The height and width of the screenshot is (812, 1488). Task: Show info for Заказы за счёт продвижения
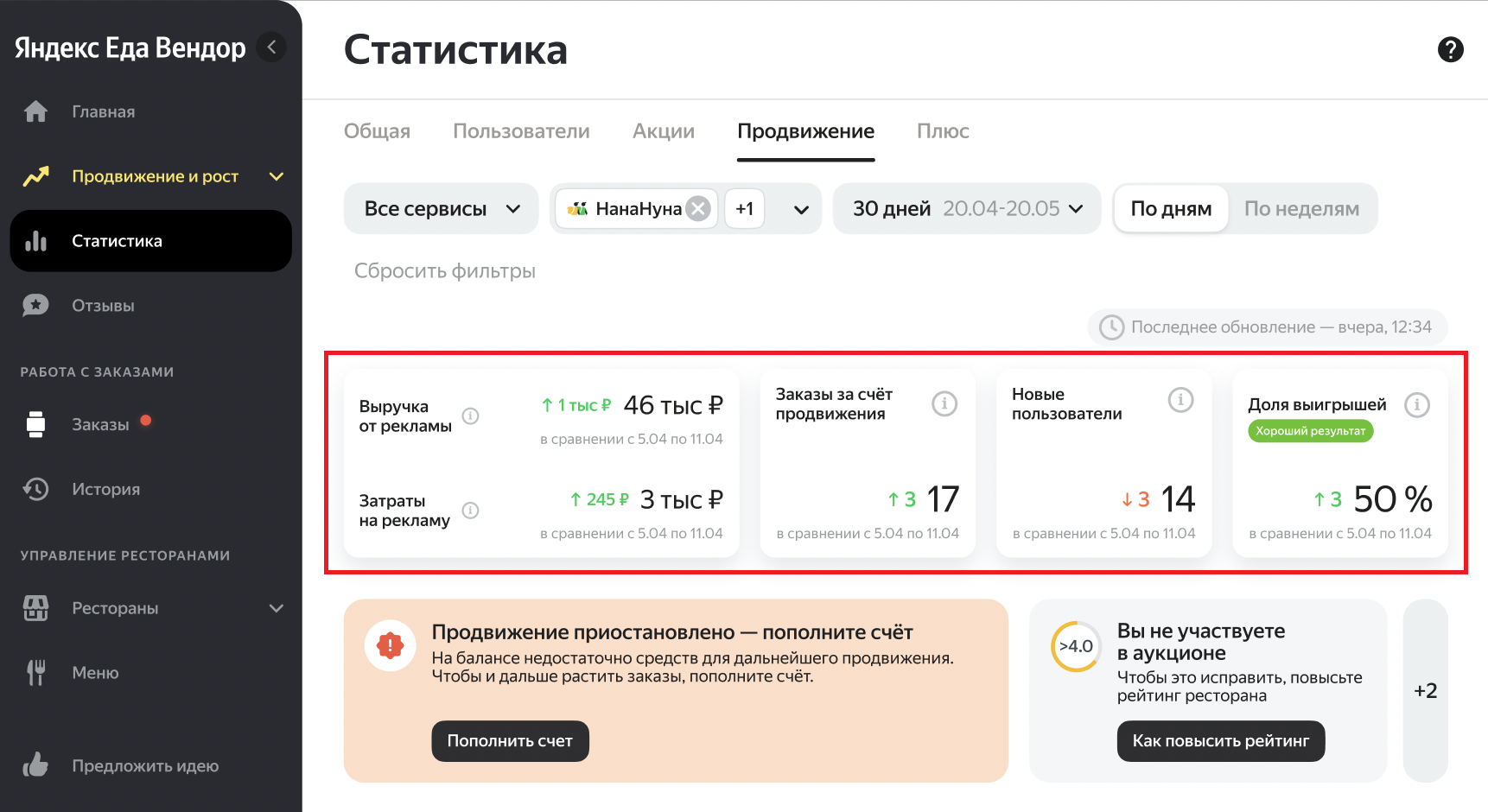pyautogui.click(x=944, y=403)
